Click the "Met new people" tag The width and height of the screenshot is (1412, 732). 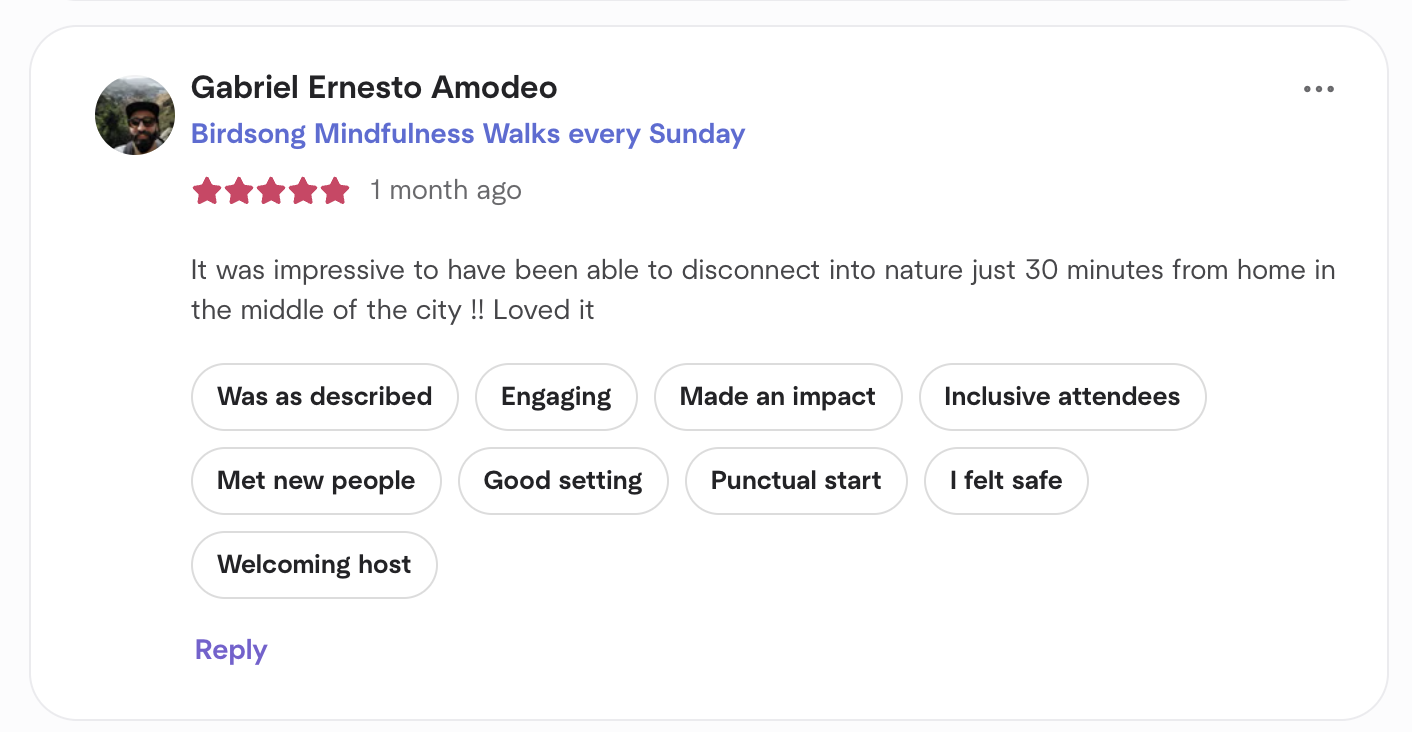[316, 481]
